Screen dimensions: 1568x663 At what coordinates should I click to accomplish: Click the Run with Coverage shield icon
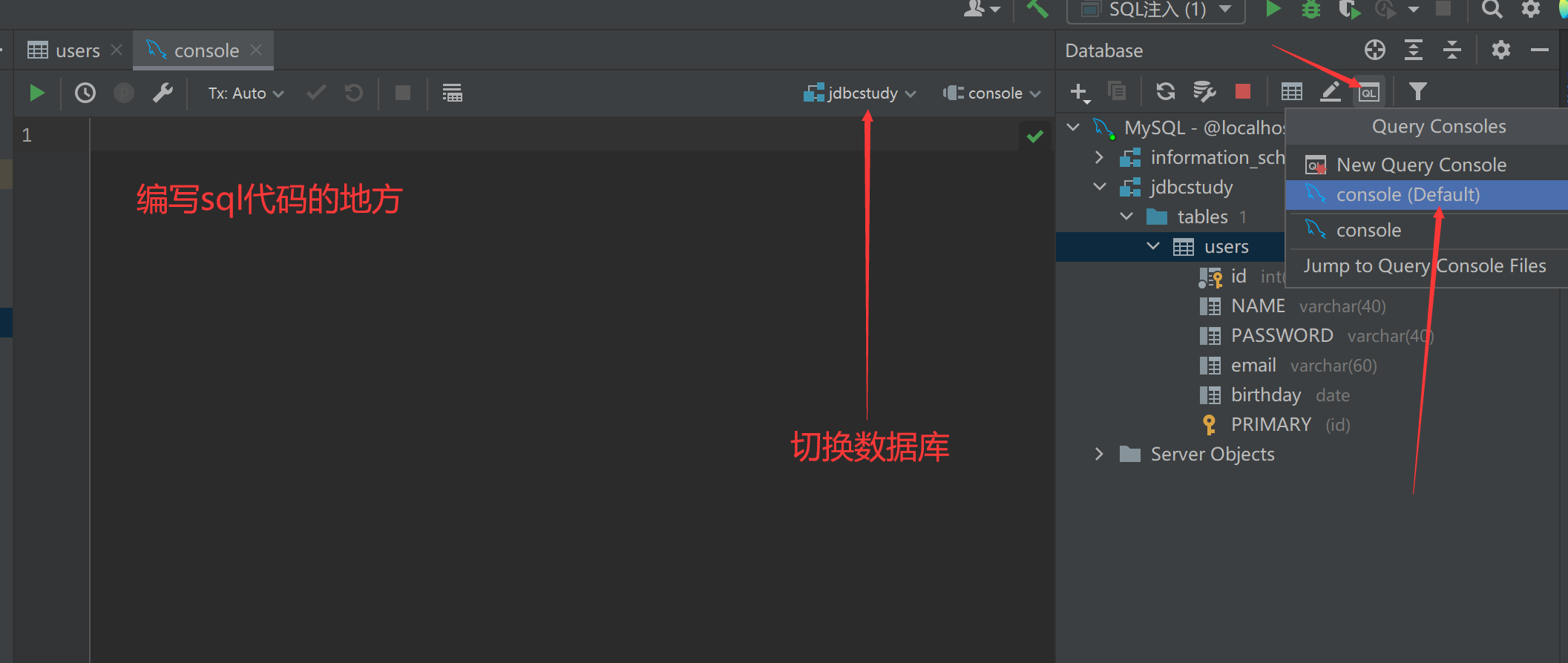[x=1349, y=9]
